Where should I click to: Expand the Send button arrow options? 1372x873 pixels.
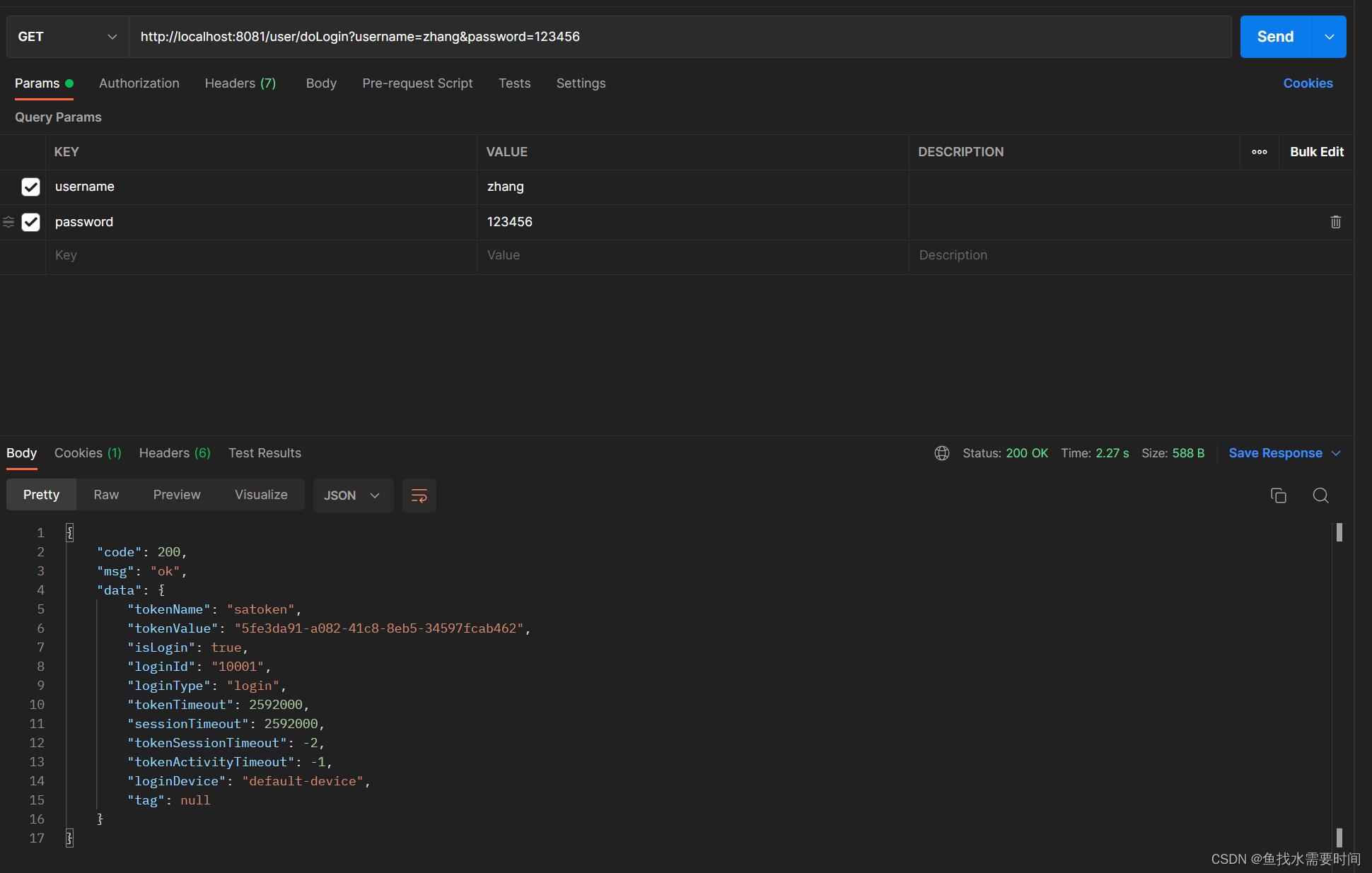[1329, 37]
